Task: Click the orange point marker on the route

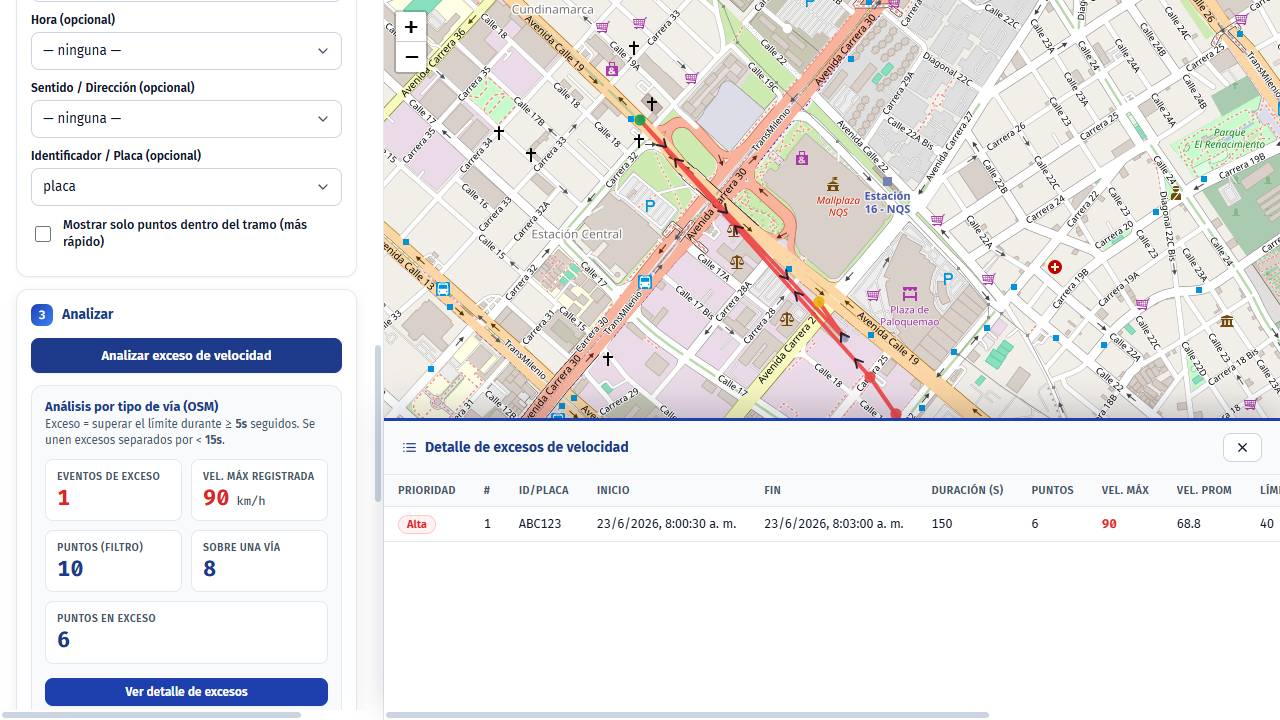Action: pos(820,302)
